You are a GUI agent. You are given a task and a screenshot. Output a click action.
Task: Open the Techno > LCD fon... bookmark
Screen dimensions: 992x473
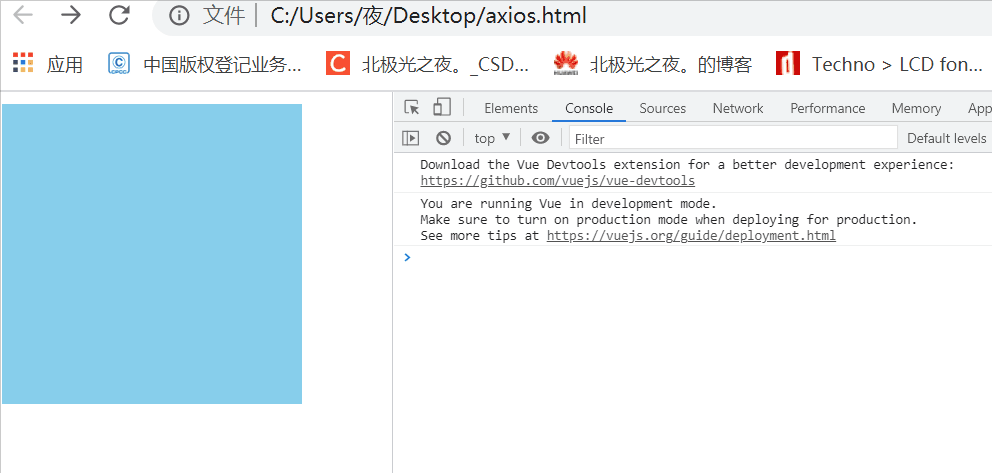[879, 64]
